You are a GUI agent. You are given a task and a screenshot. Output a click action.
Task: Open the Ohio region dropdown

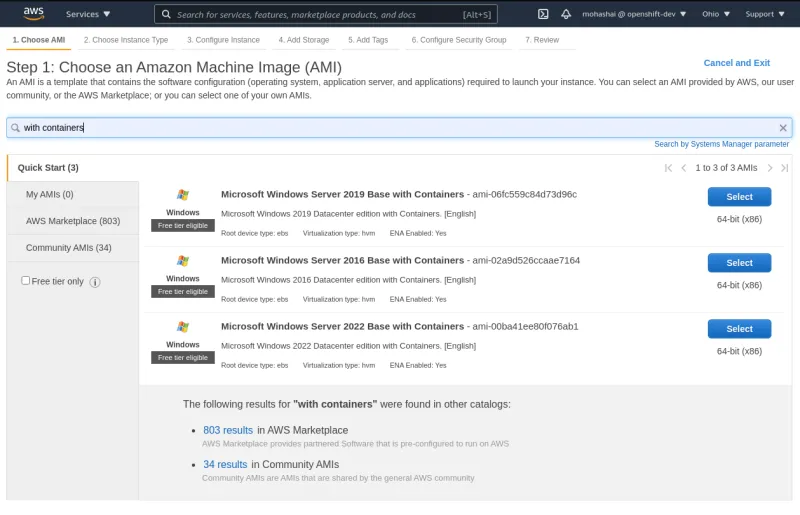(x=715, y=14)
